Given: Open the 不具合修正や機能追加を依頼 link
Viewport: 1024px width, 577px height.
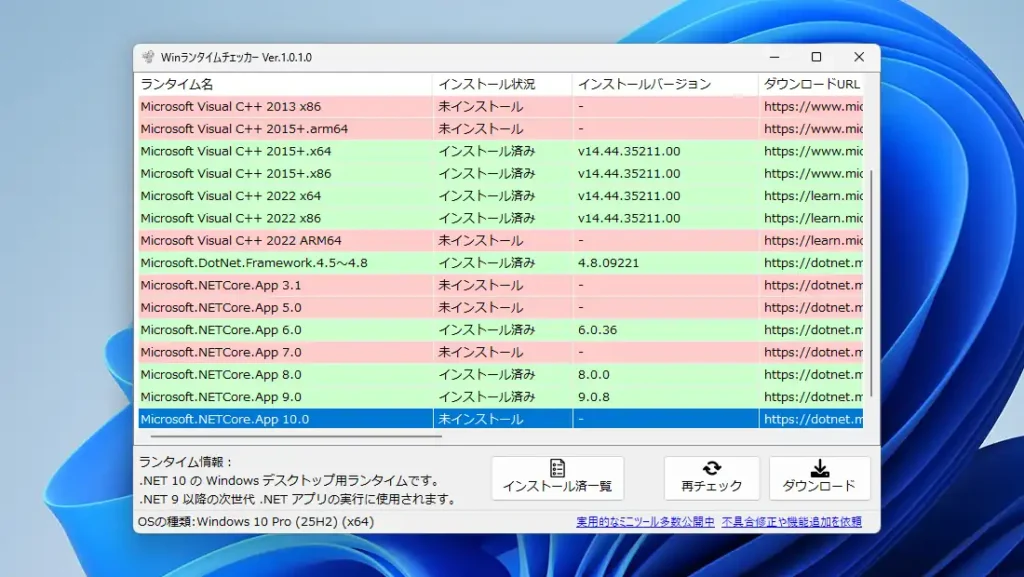Looking at the screenshot, I should coord(791,521).
